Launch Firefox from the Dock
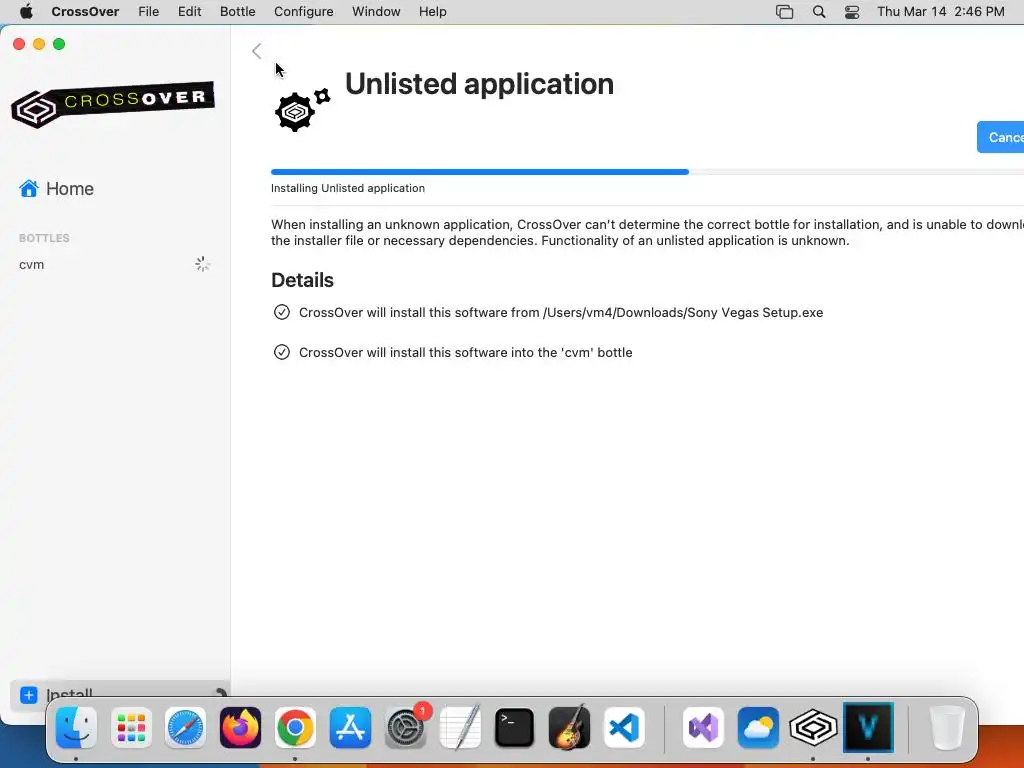Image resolution: width=1024 pixels, height=768 pixels. click(x=240, y=727)
